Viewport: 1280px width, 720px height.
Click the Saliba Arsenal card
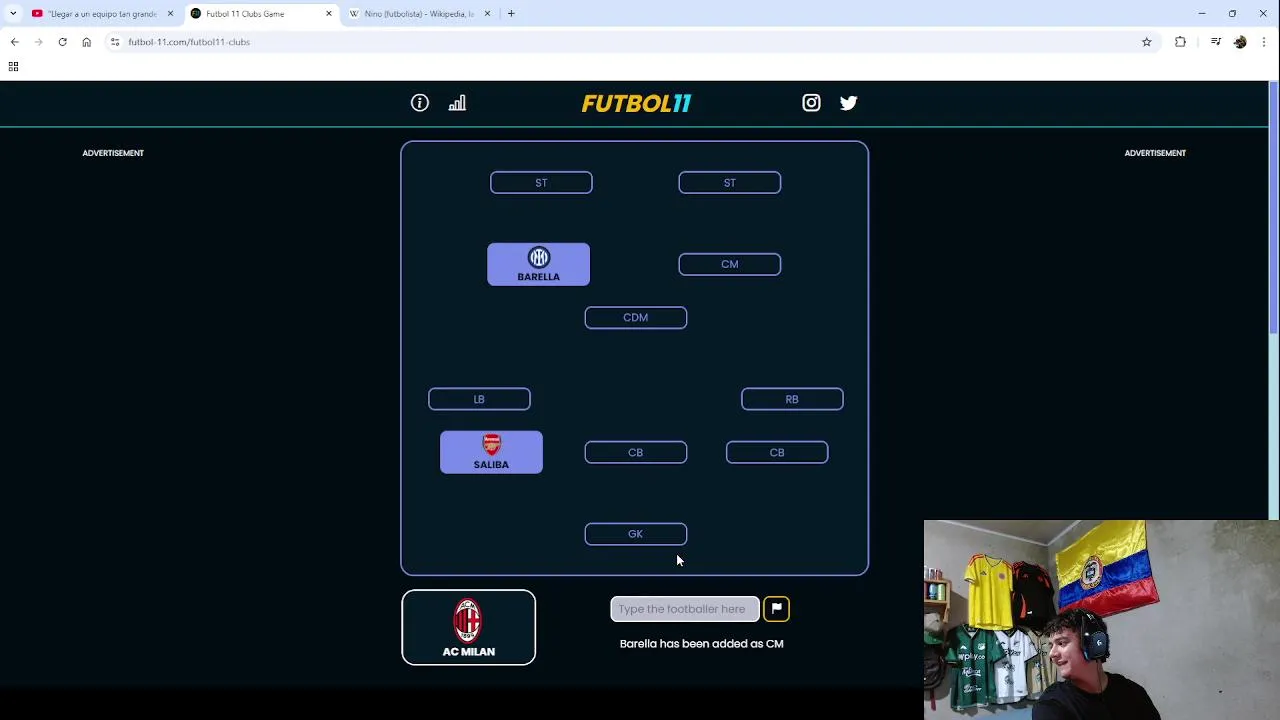[491, 452]
